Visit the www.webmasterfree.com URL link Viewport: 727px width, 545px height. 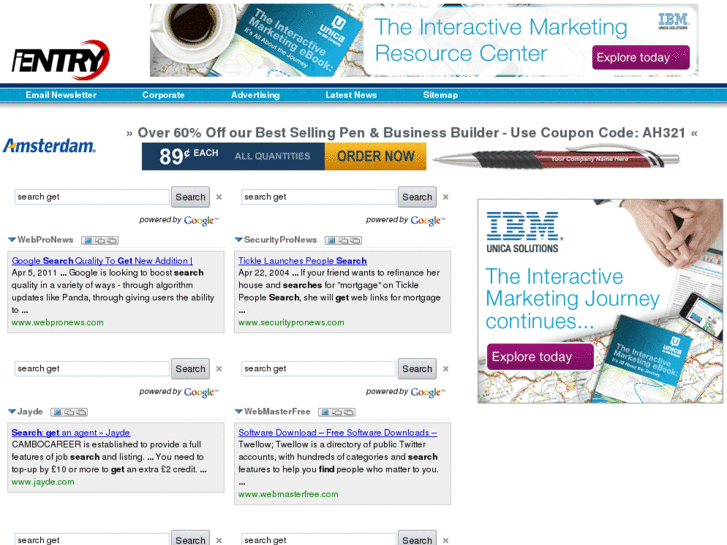coord(288,494)
